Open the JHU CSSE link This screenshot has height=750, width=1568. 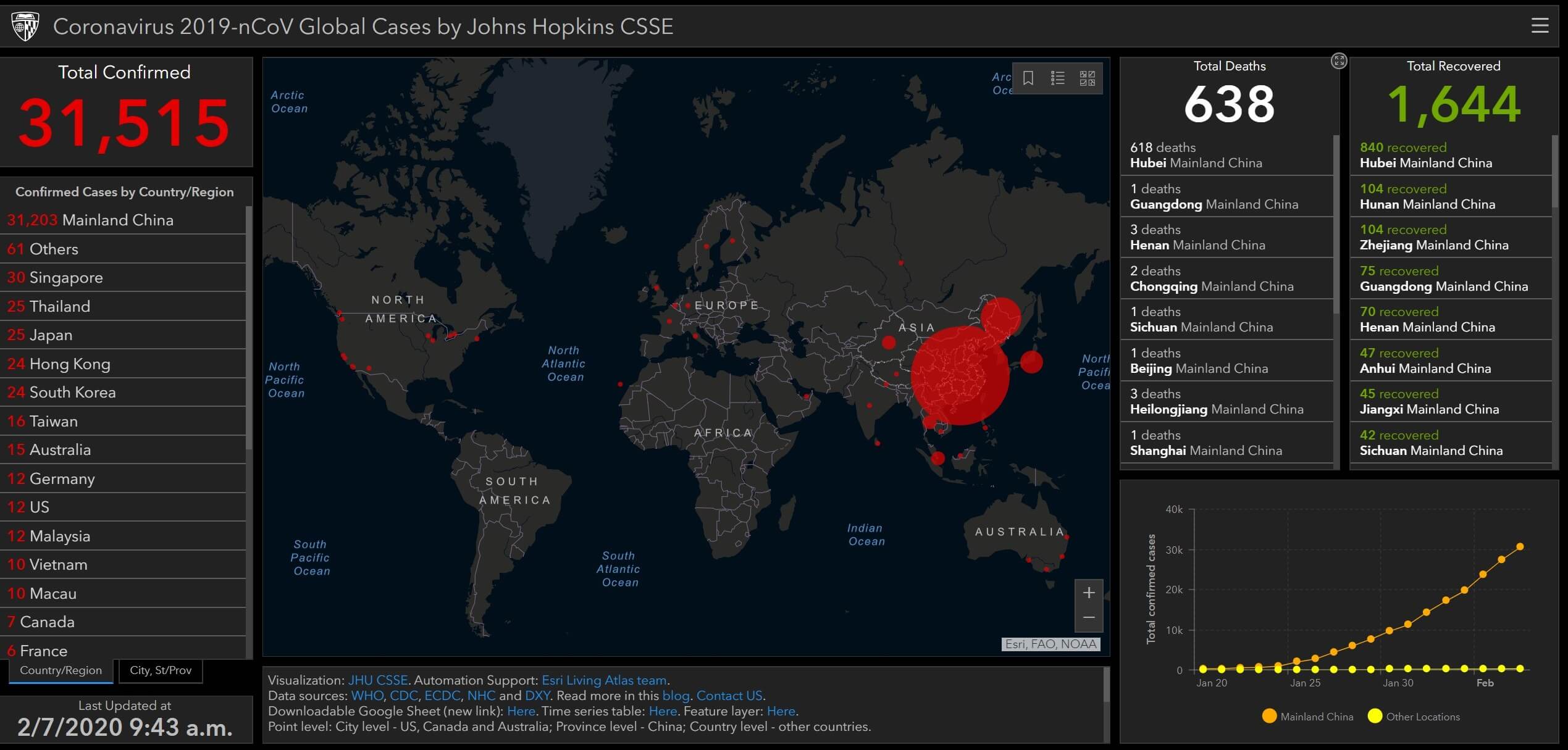pos(378,680)
